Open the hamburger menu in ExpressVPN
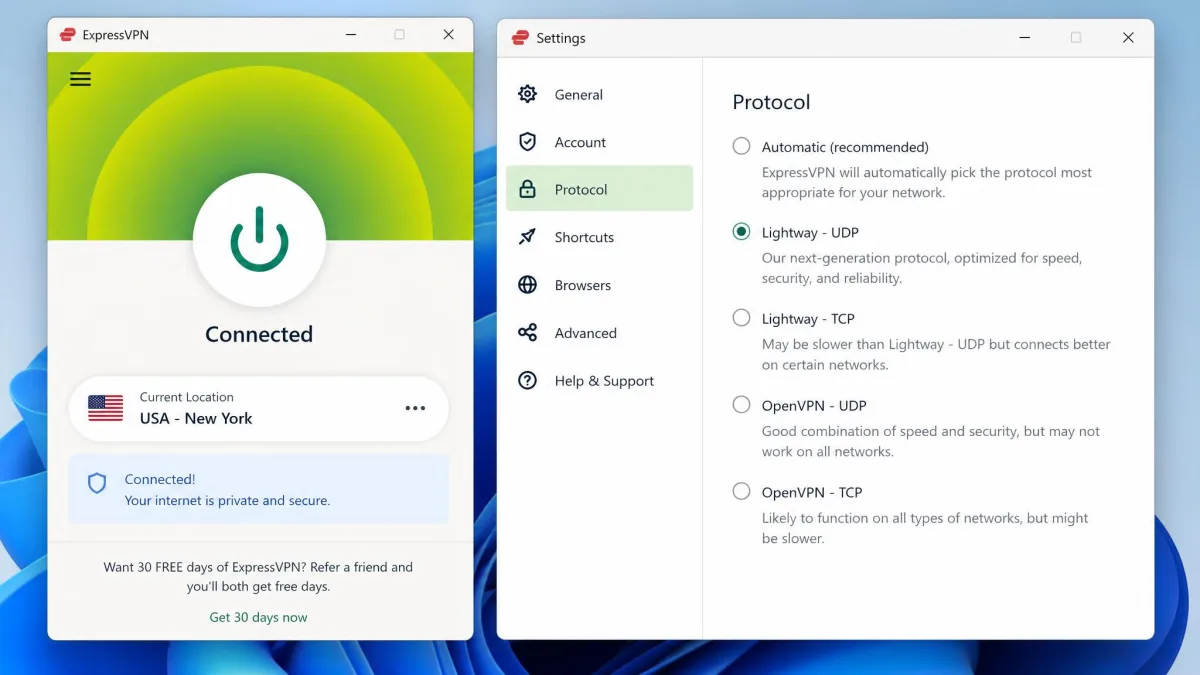1200x675 pixels. point(80,79)
